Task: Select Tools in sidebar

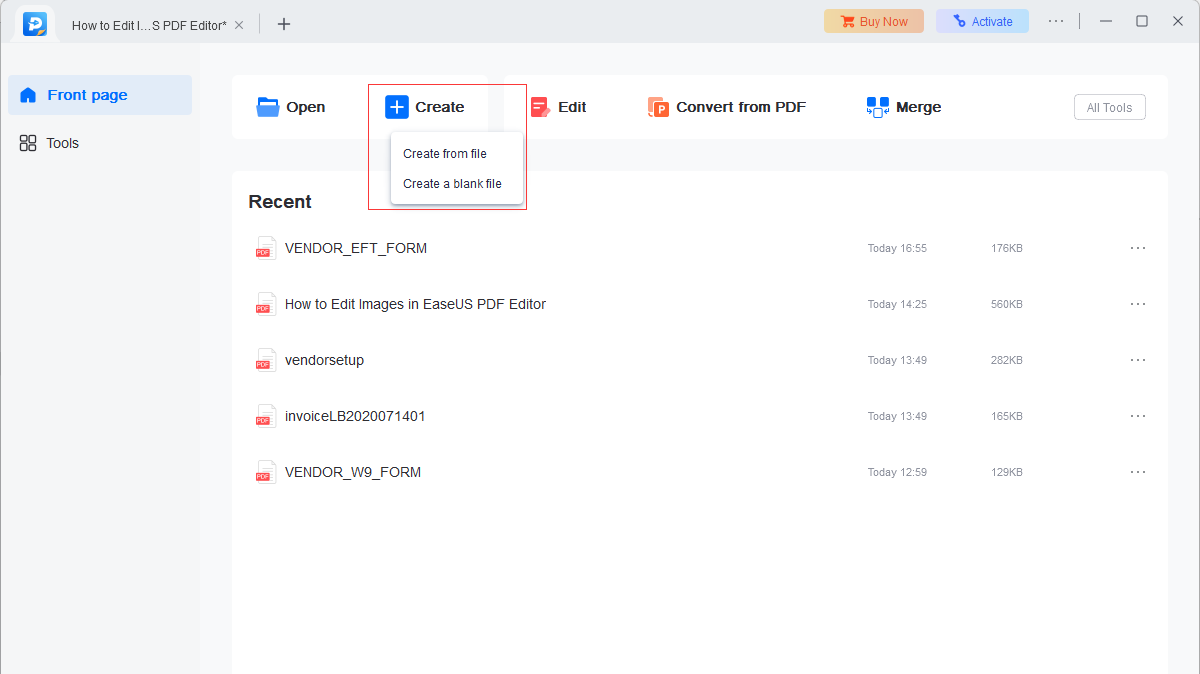Action: pos(100,143)
